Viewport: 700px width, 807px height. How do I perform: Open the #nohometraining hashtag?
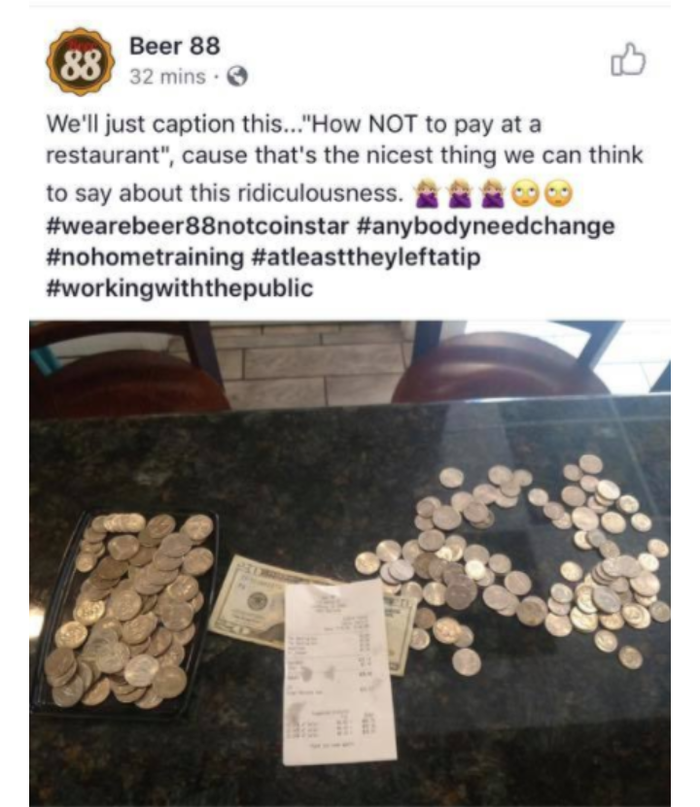[145, 257]
